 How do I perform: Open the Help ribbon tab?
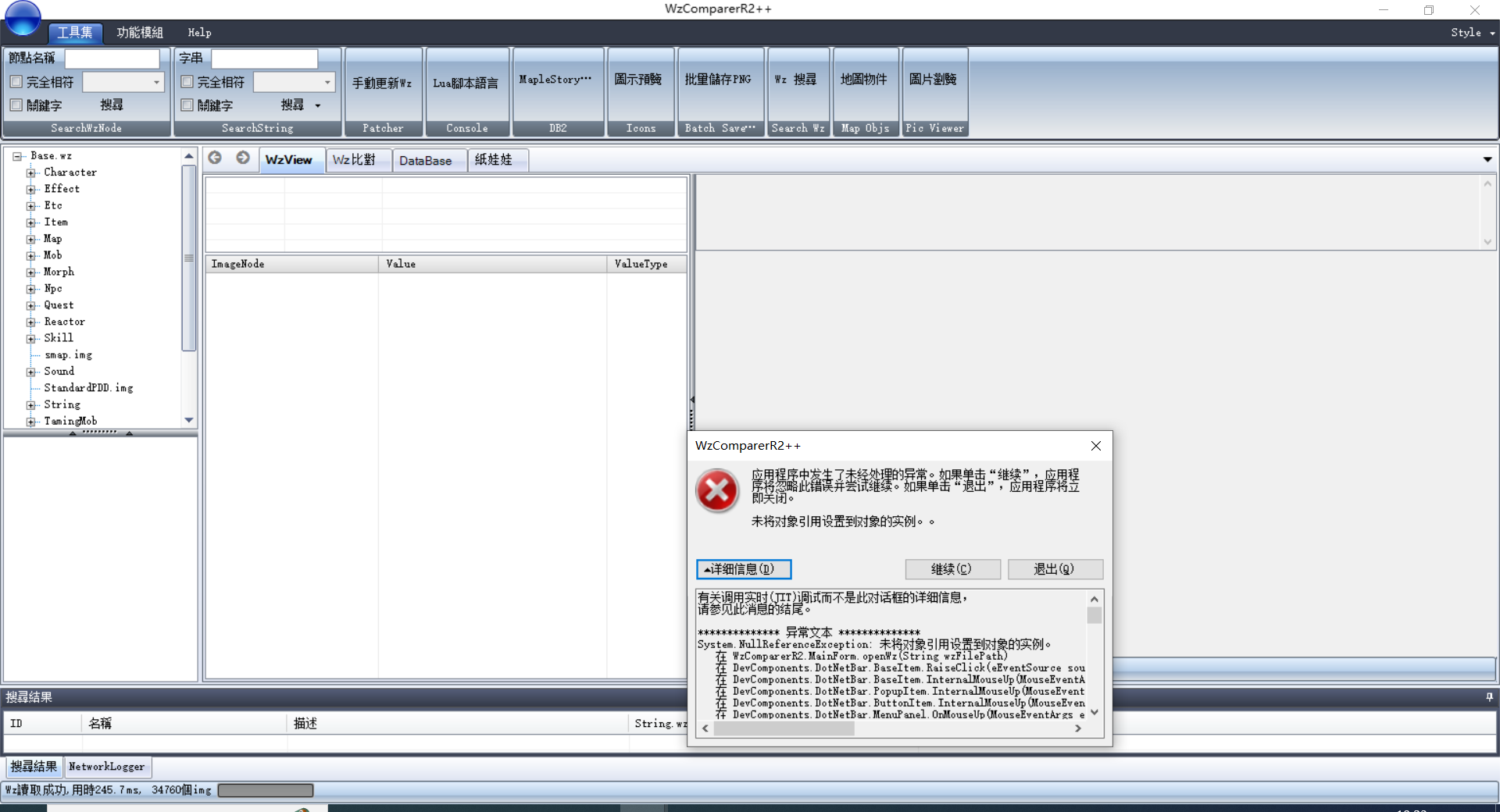(x=199, y=33)
